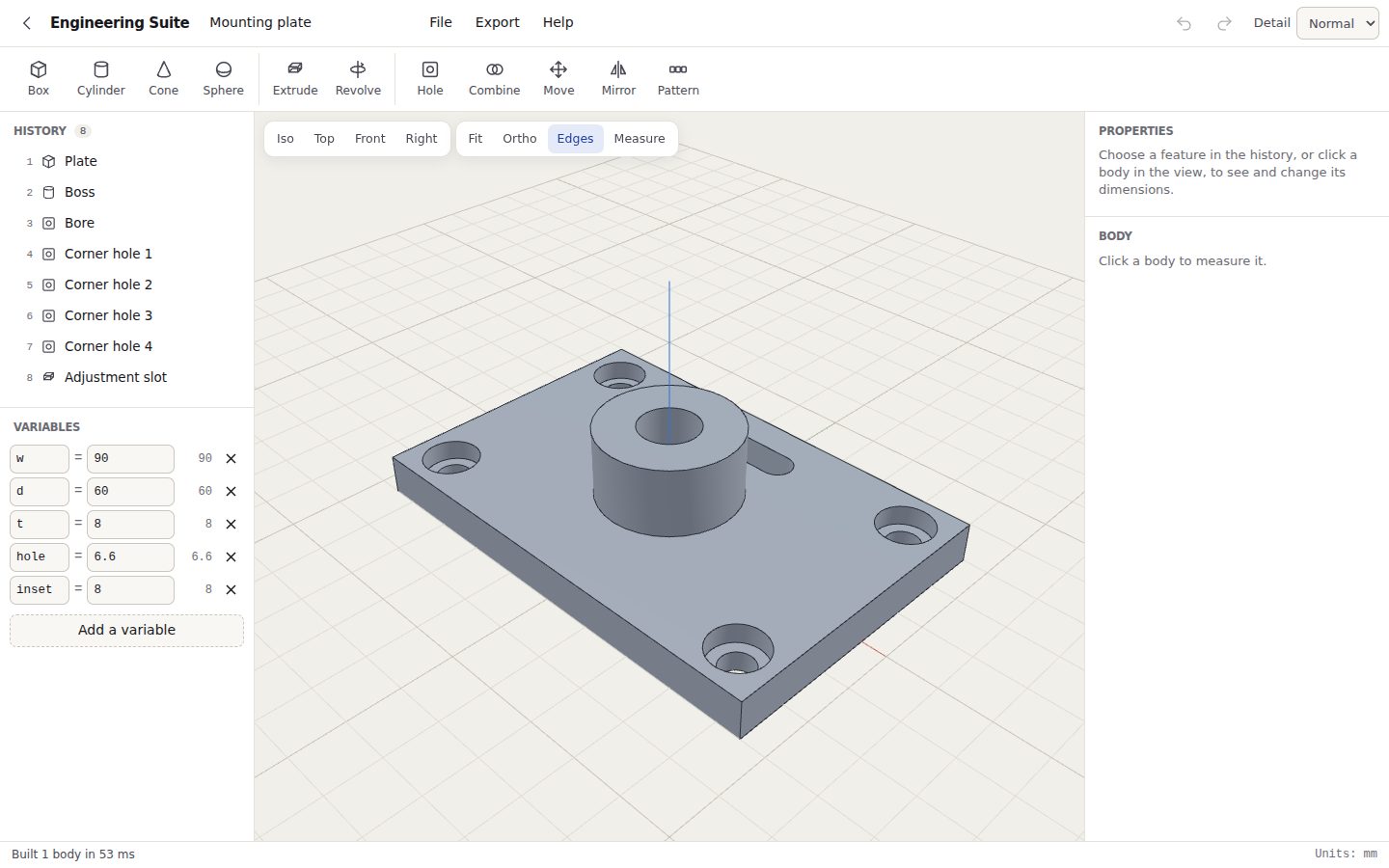Select the Revolve tool
This screenshot has height=868, width=1389.
click(358, 78)
